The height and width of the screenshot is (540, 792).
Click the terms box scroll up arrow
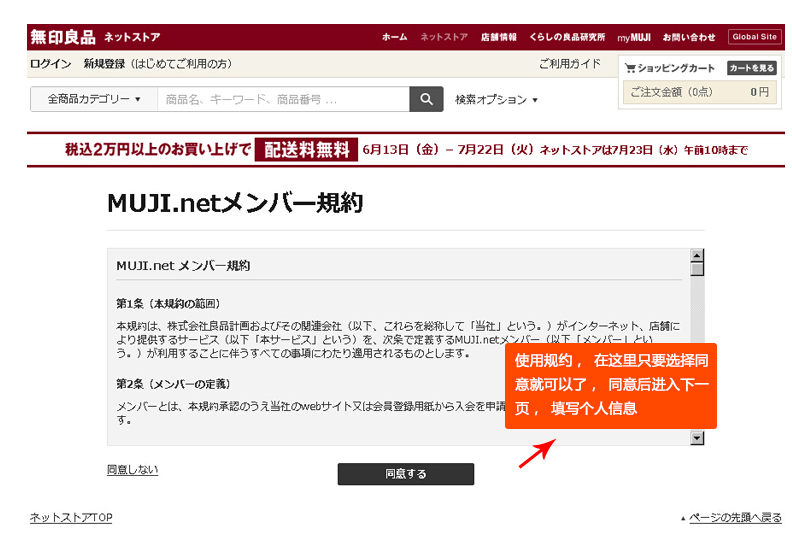[697, 255]
